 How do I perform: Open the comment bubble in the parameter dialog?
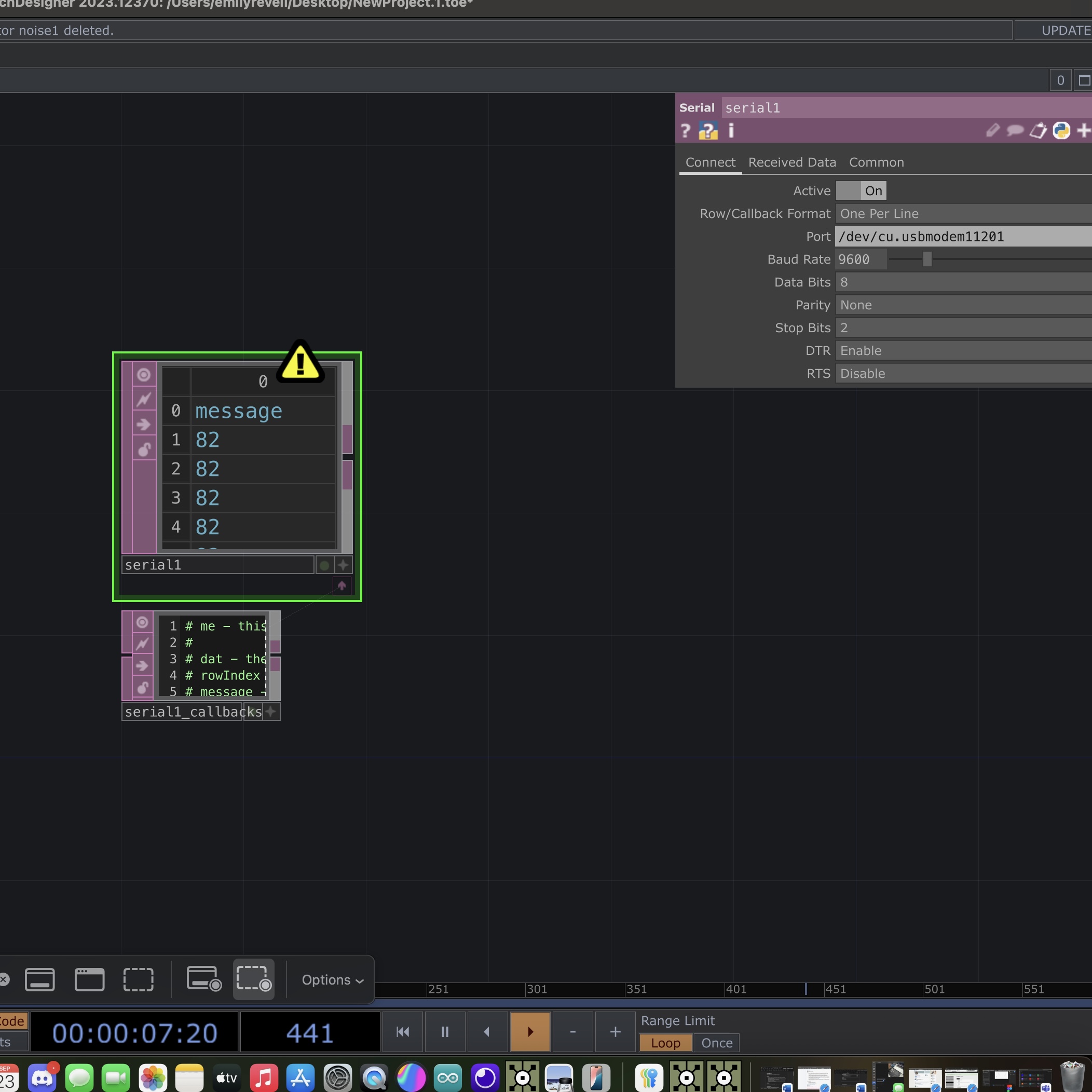point(1014,131)
